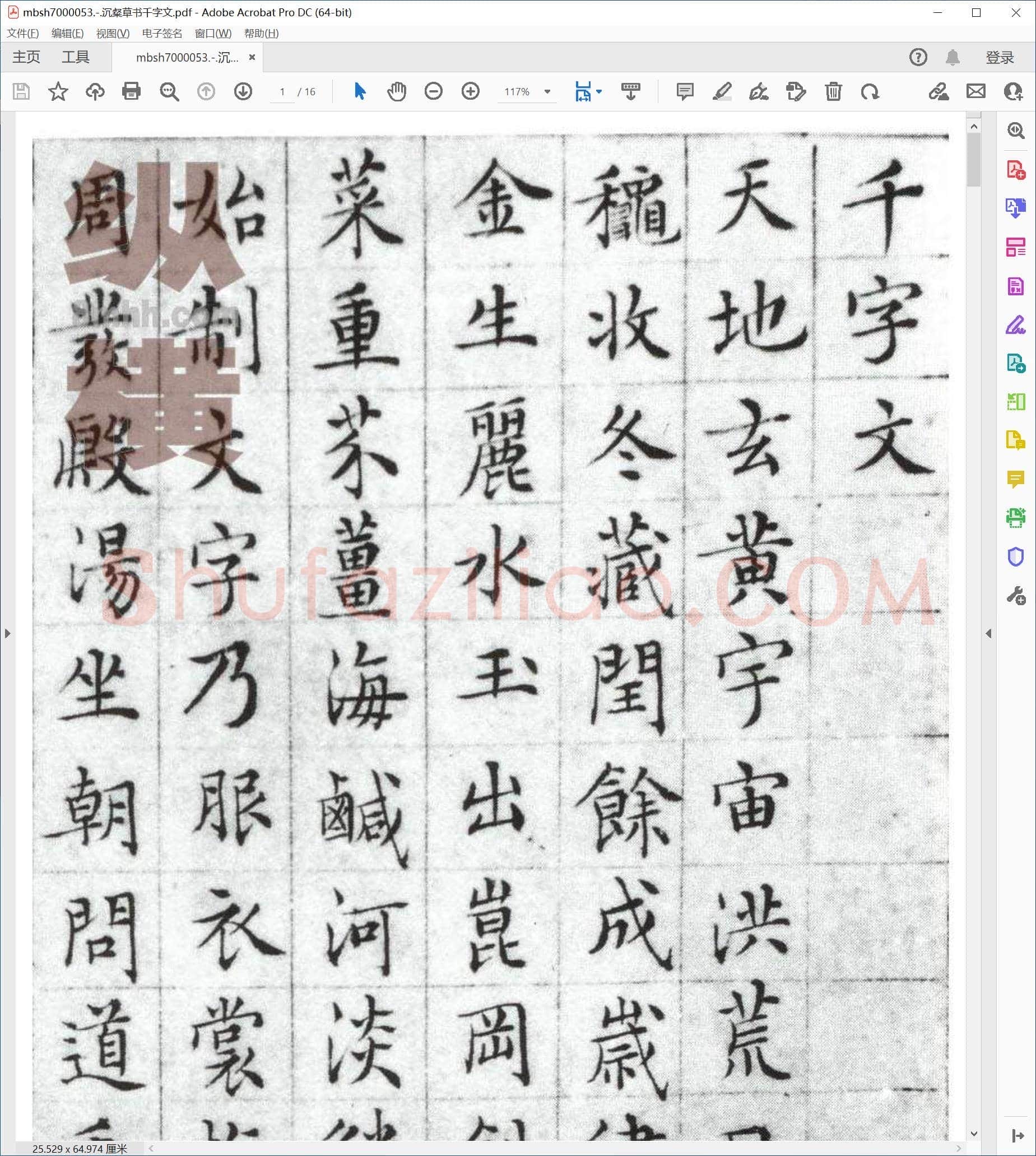Share with others person icon
Image resolution: width=1036 pixels, height=1156 pixels.
(1012, 92)
